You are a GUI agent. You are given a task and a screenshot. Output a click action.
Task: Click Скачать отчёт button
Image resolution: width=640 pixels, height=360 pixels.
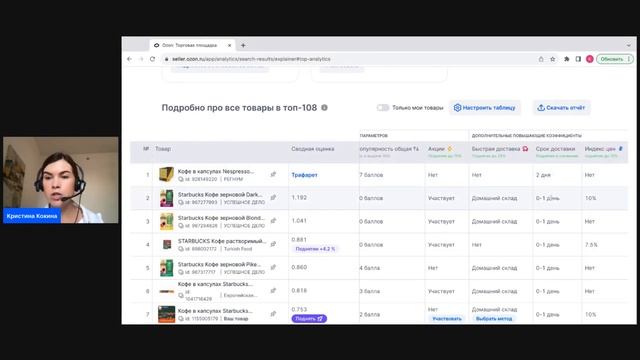561,108
